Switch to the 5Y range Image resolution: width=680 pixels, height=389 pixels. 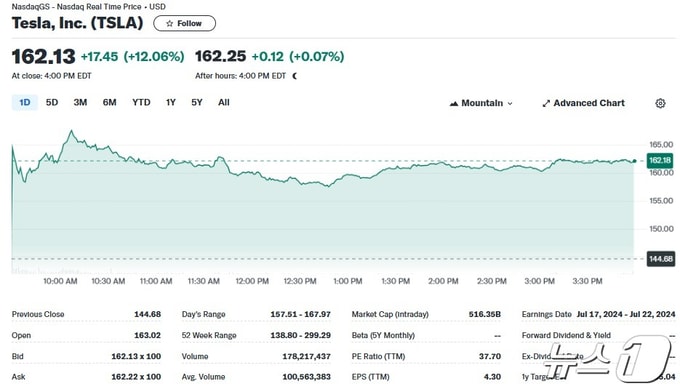pyautogui.click(x=197, y=102)
